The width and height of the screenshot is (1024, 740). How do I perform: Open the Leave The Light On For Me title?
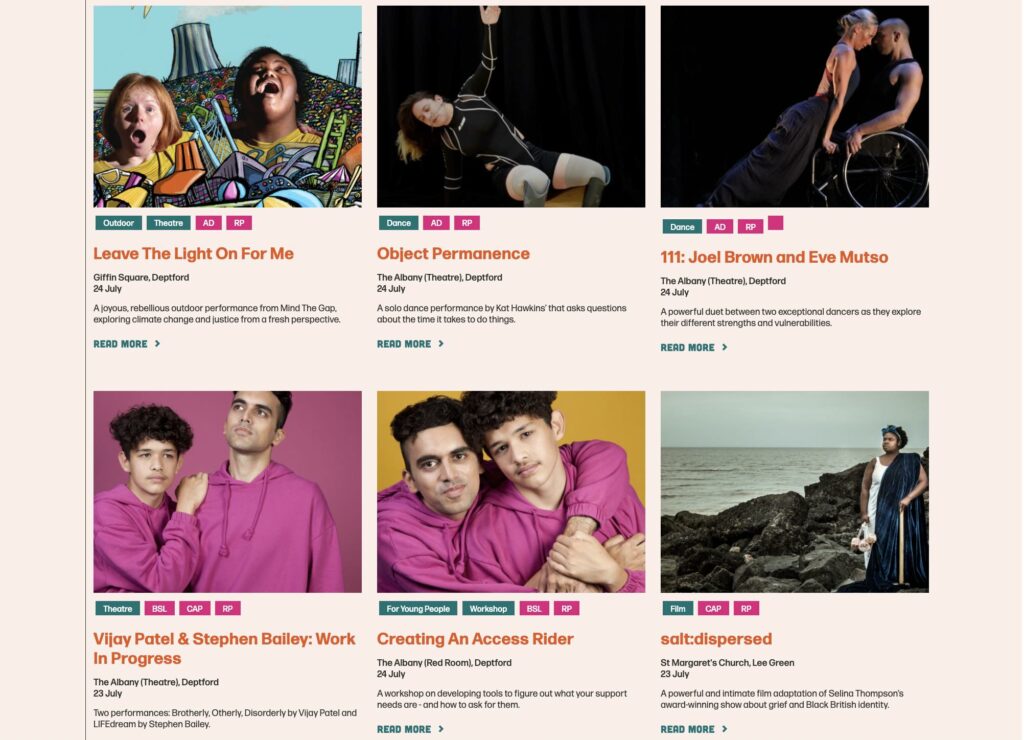click(193, 253)
